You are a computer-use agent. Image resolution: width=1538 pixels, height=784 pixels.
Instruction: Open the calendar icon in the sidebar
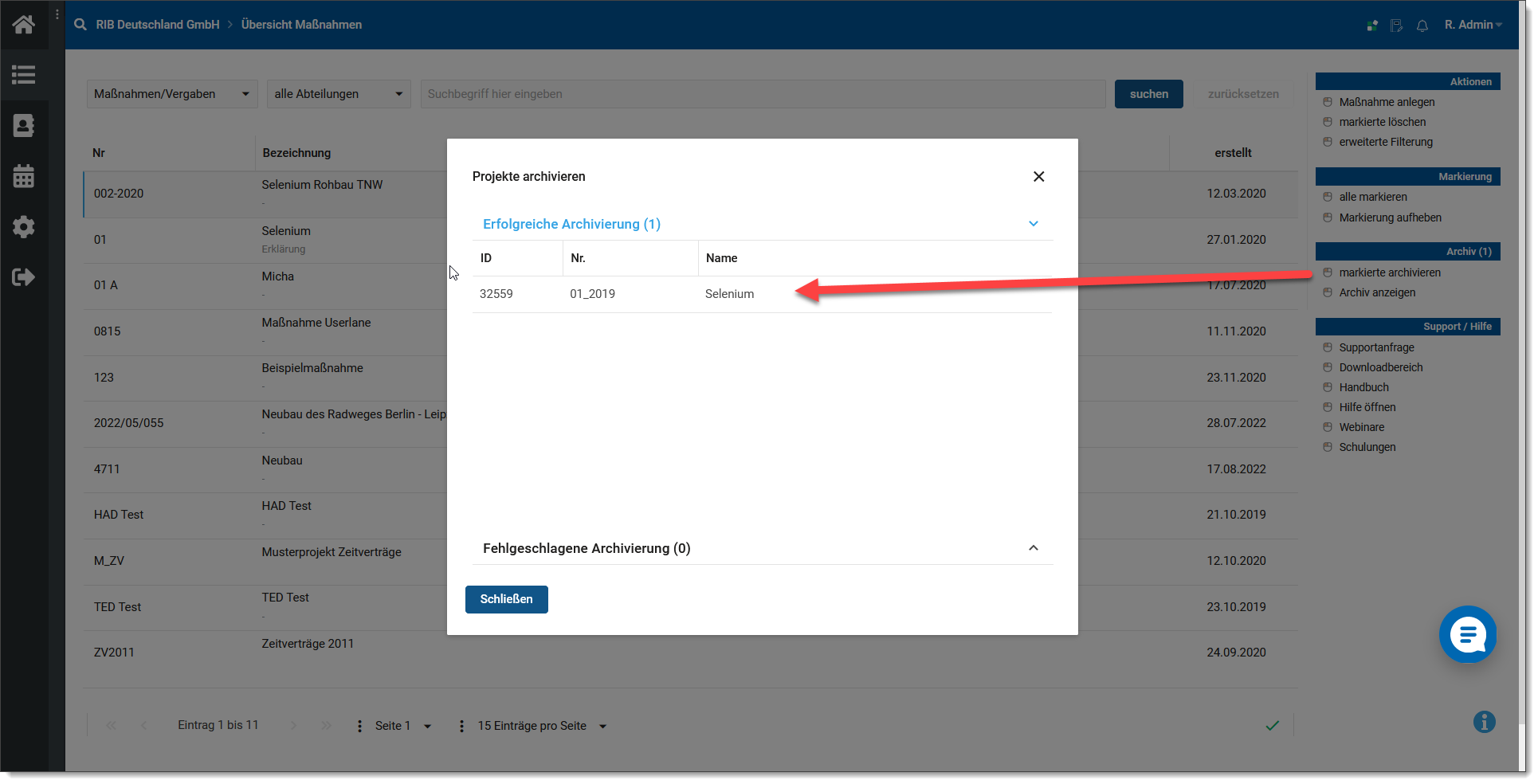(24, 176)
